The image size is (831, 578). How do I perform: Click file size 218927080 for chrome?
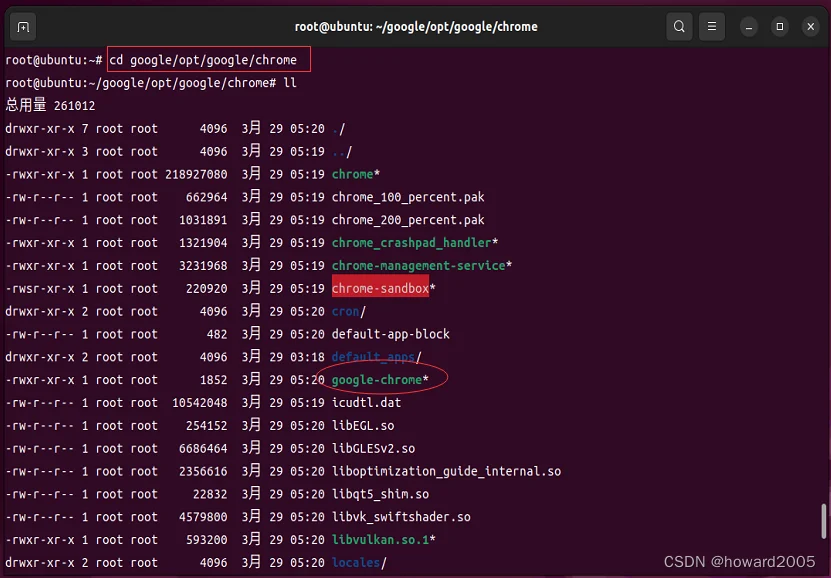[196, 174]
